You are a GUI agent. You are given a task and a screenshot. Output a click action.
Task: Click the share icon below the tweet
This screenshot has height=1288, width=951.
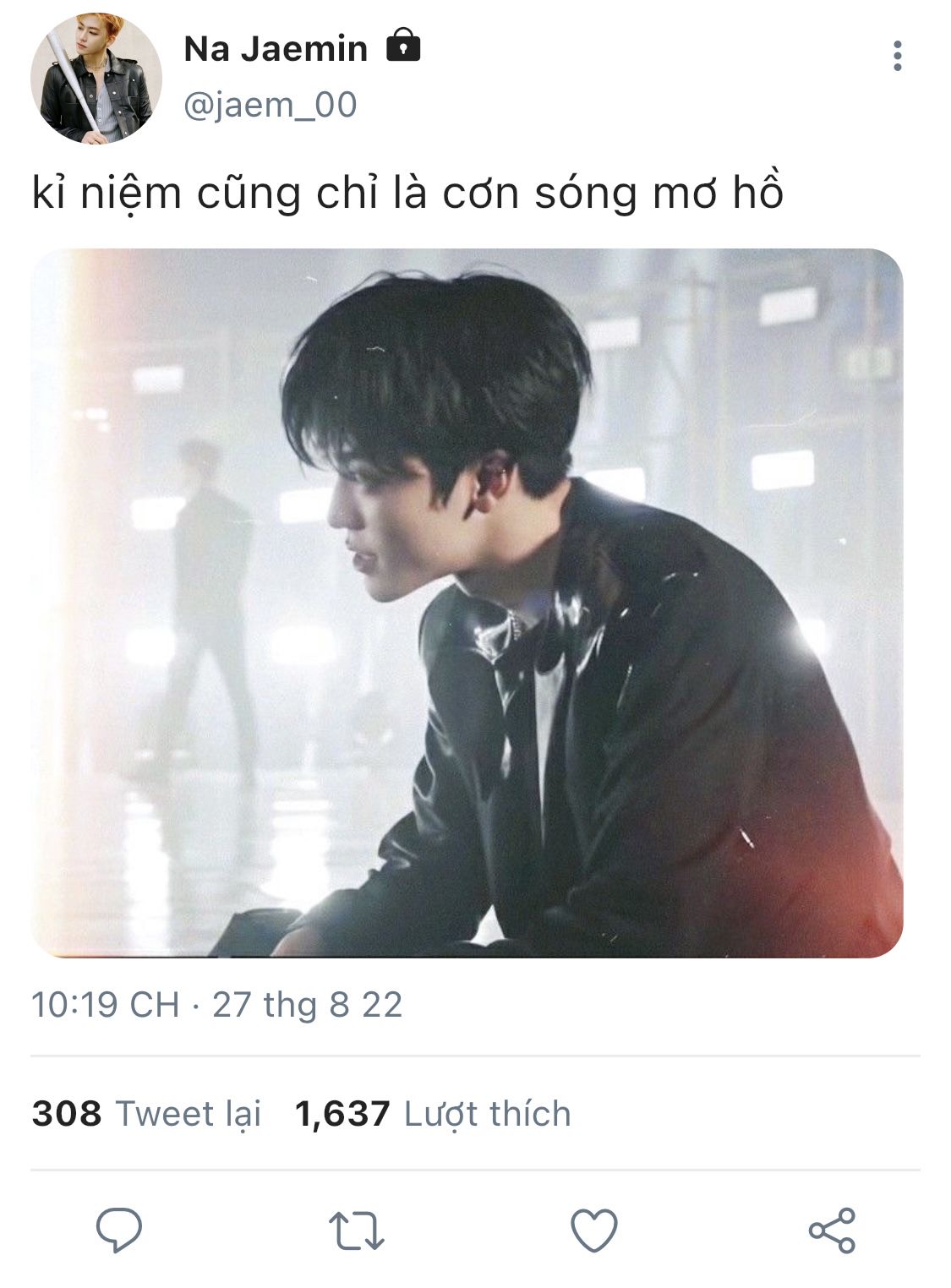(x=832, y=1230)
